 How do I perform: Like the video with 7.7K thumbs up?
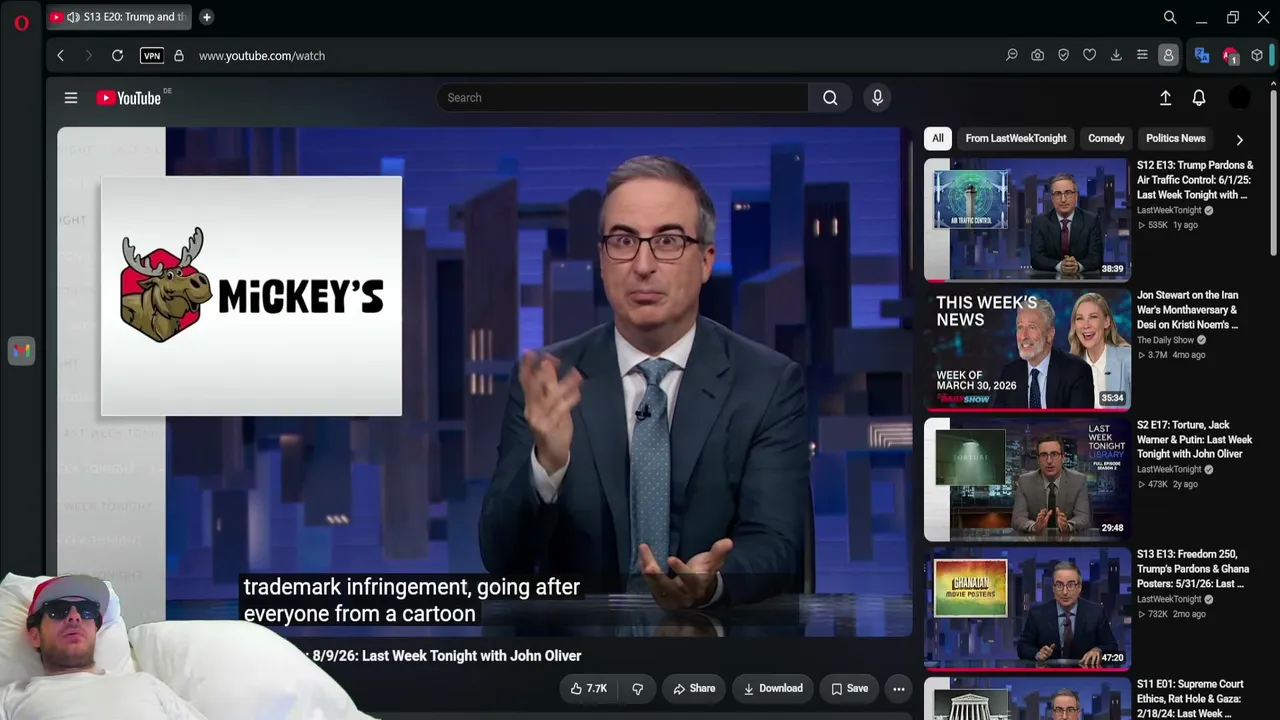click(x=589, y=689)
